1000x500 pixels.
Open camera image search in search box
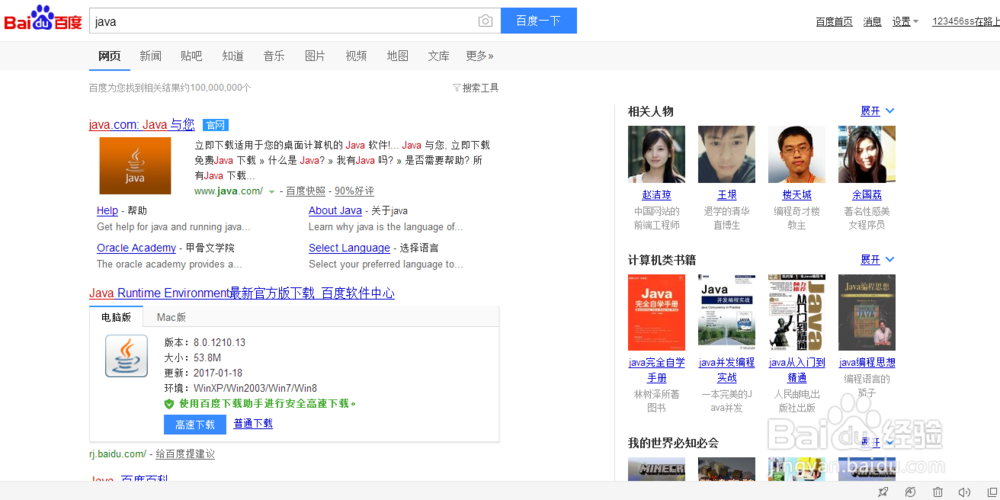pyautogui.click(x=485, y=21)
